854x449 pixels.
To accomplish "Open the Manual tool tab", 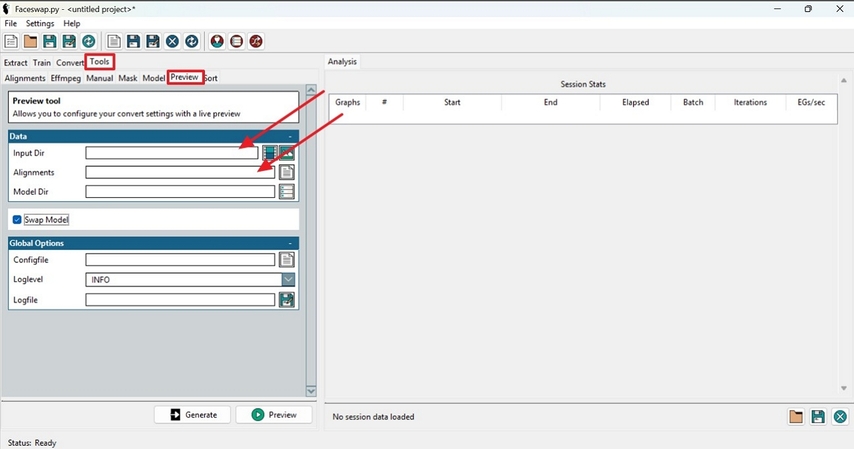I will click(x=100, y=78).
